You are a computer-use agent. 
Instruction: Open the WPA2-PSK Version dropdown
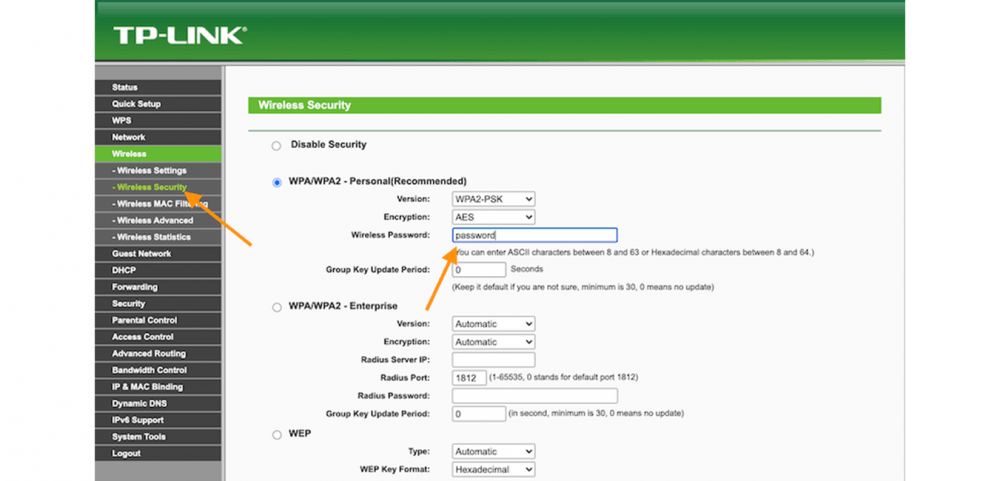493,199
